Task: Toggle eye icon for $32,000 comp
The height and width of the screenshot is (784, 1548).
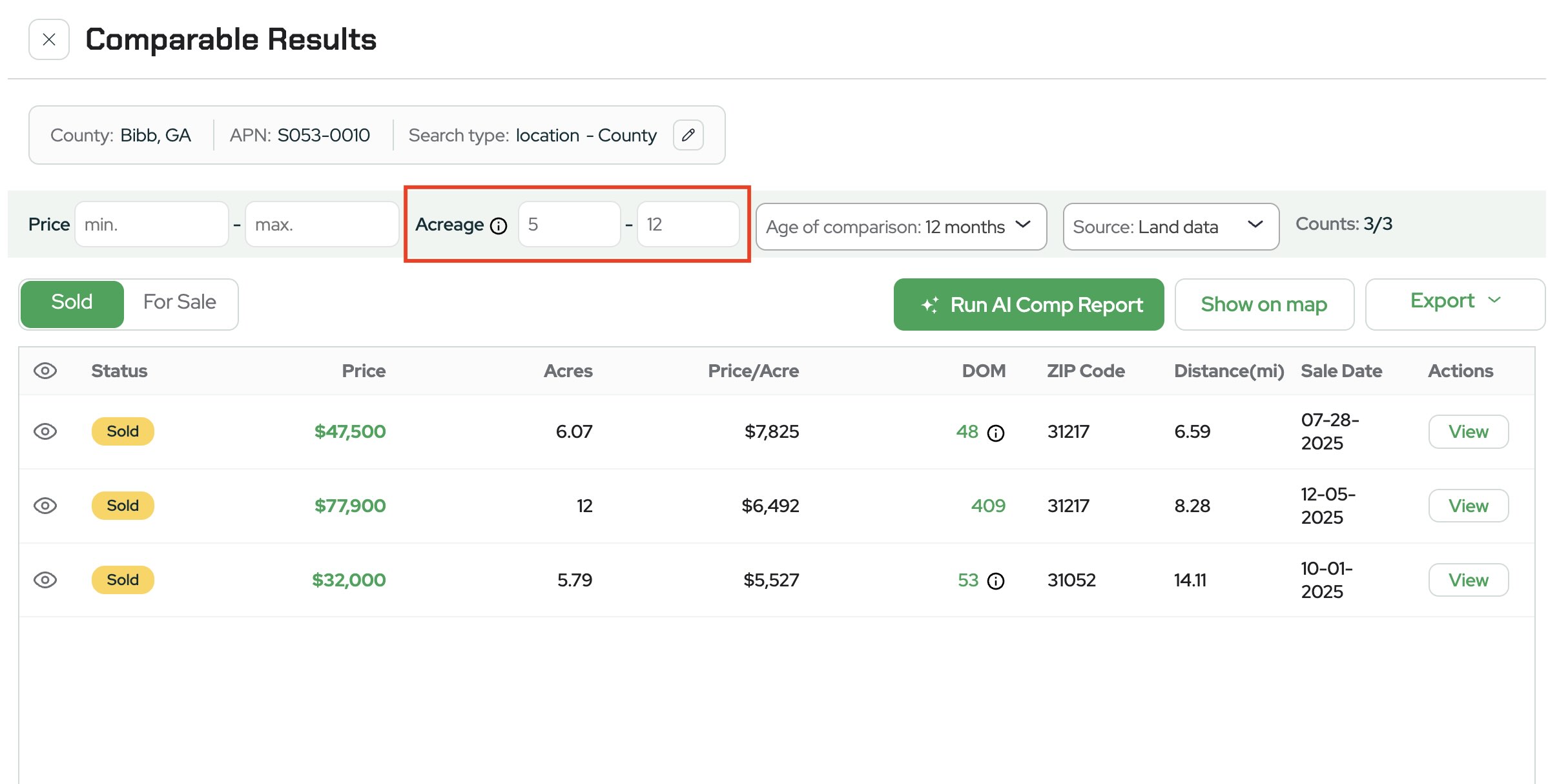Action: coord(45,580)
